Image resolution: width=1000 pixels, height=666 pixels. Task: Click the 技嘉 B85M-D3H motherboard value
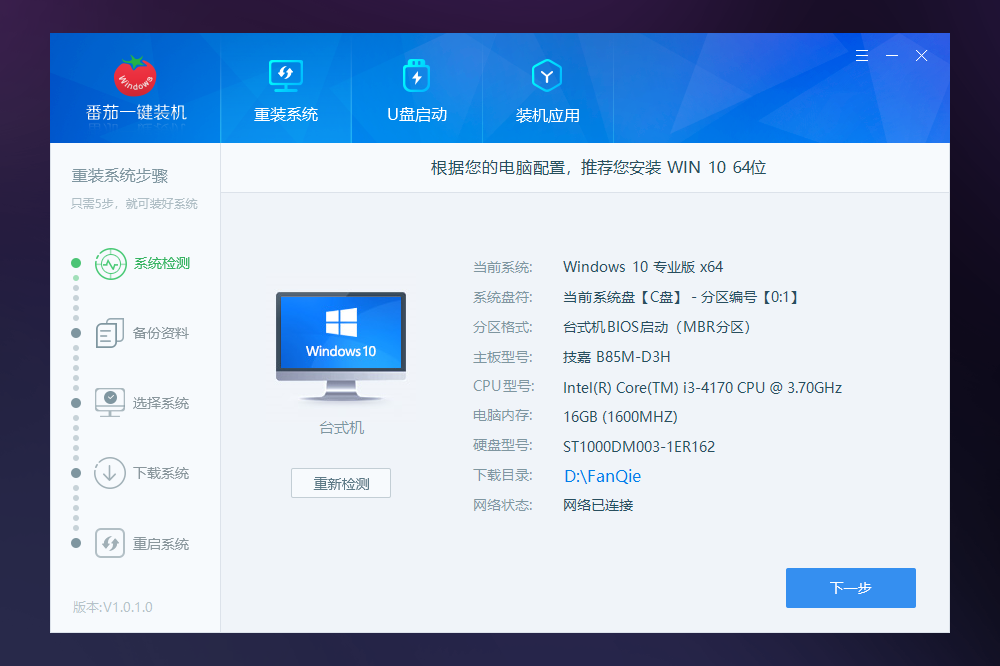point(617,357)
